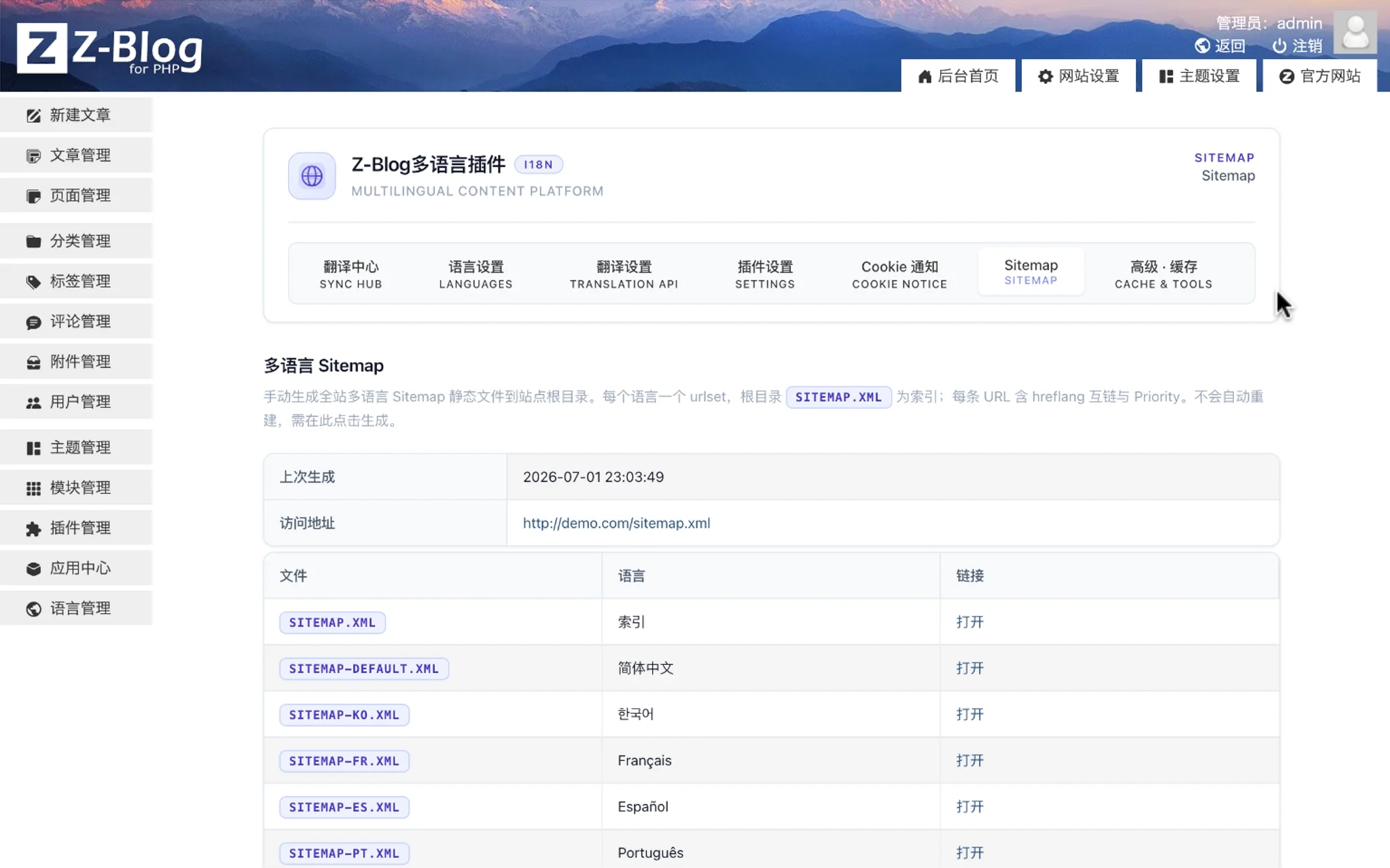Click 新建文章 in the sidebar

click(x=76, y=115)
